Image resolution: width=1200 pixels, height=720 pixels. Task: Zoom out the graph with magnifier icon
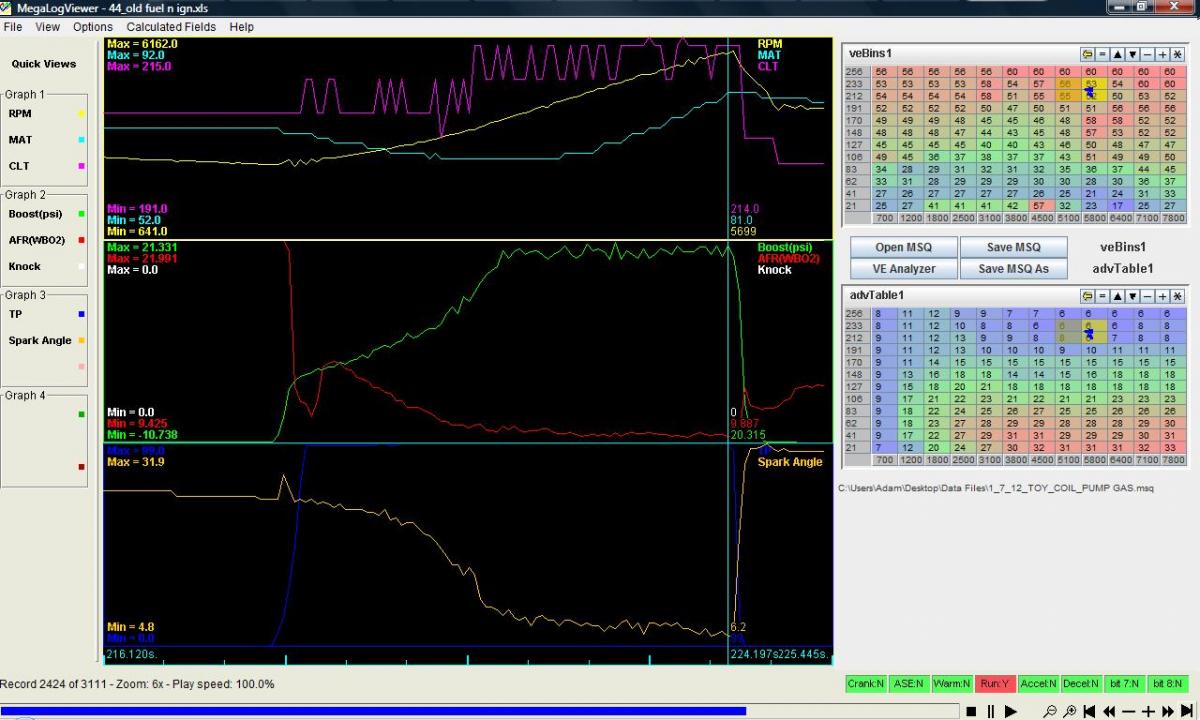coord(1050,711)
